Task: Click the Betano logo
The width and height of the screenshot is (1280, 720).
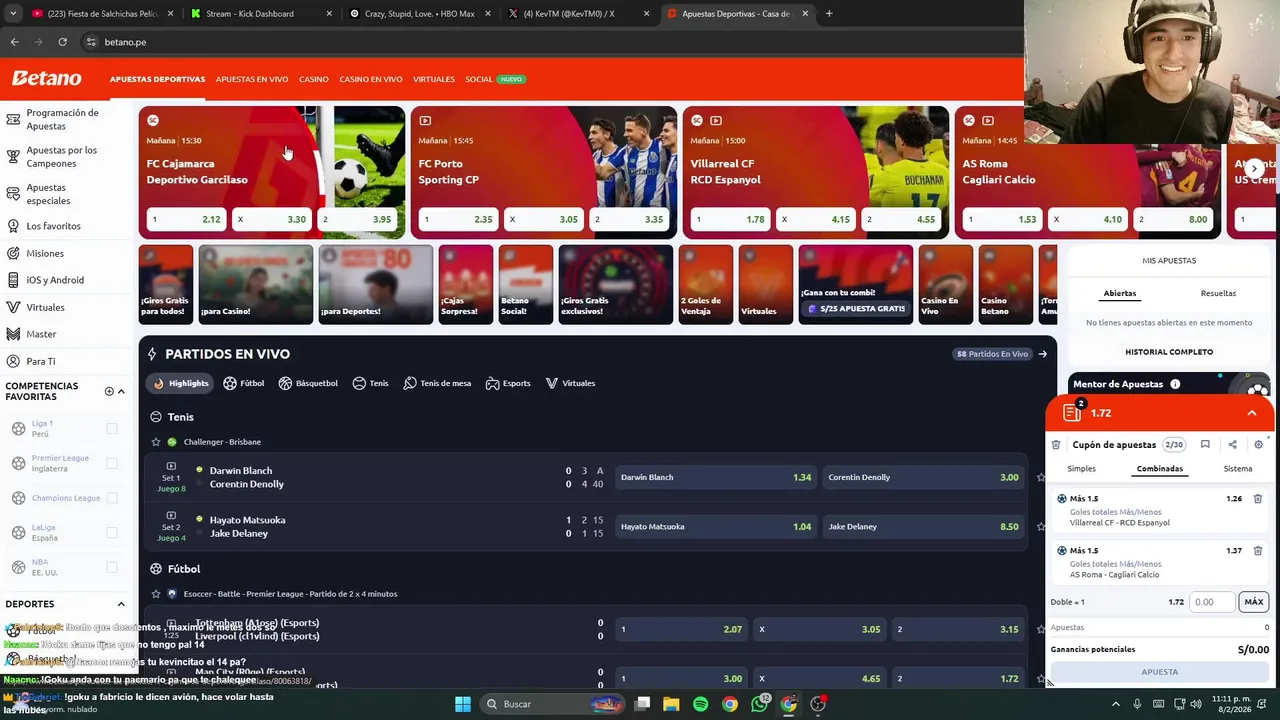Action: pyautogui.click(x=46, y=78)
